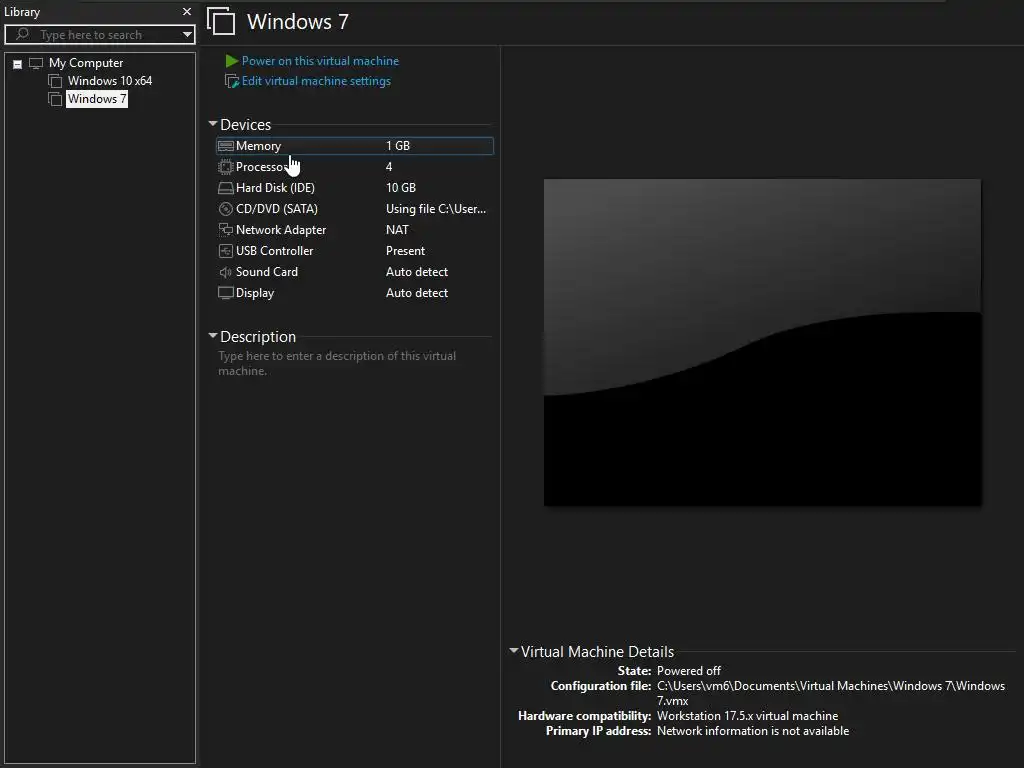The width and height of the screenshot is (1024, 768).
Task: Click Network information is not available text
Action: [x=752, y=731]
